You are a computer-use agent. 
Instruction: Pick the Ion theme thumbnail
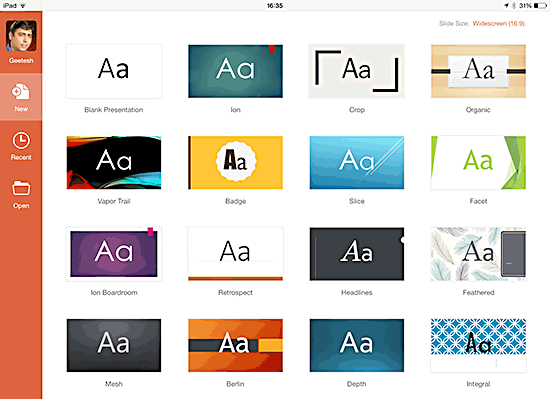click(x=235, y=71)
